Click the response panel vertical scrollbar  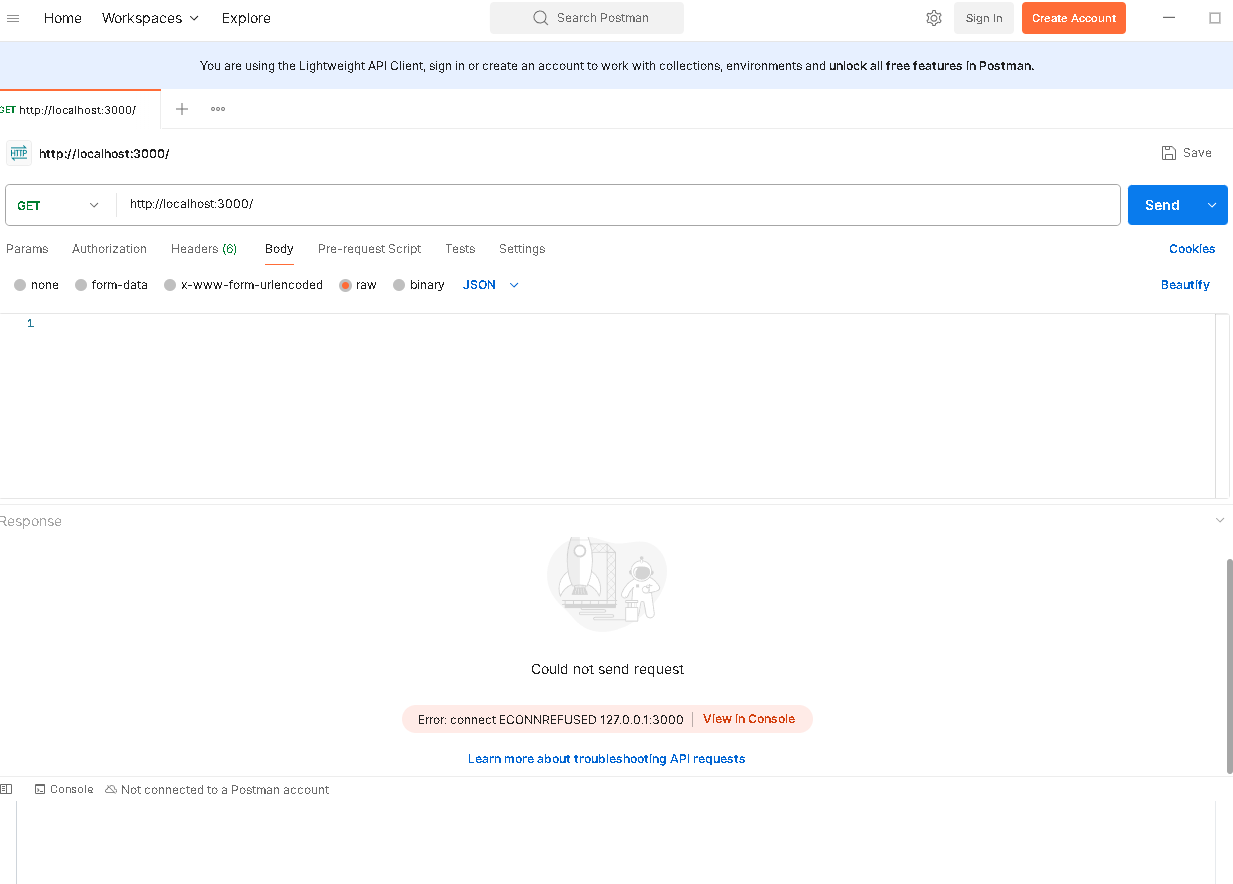(1229, 665)
